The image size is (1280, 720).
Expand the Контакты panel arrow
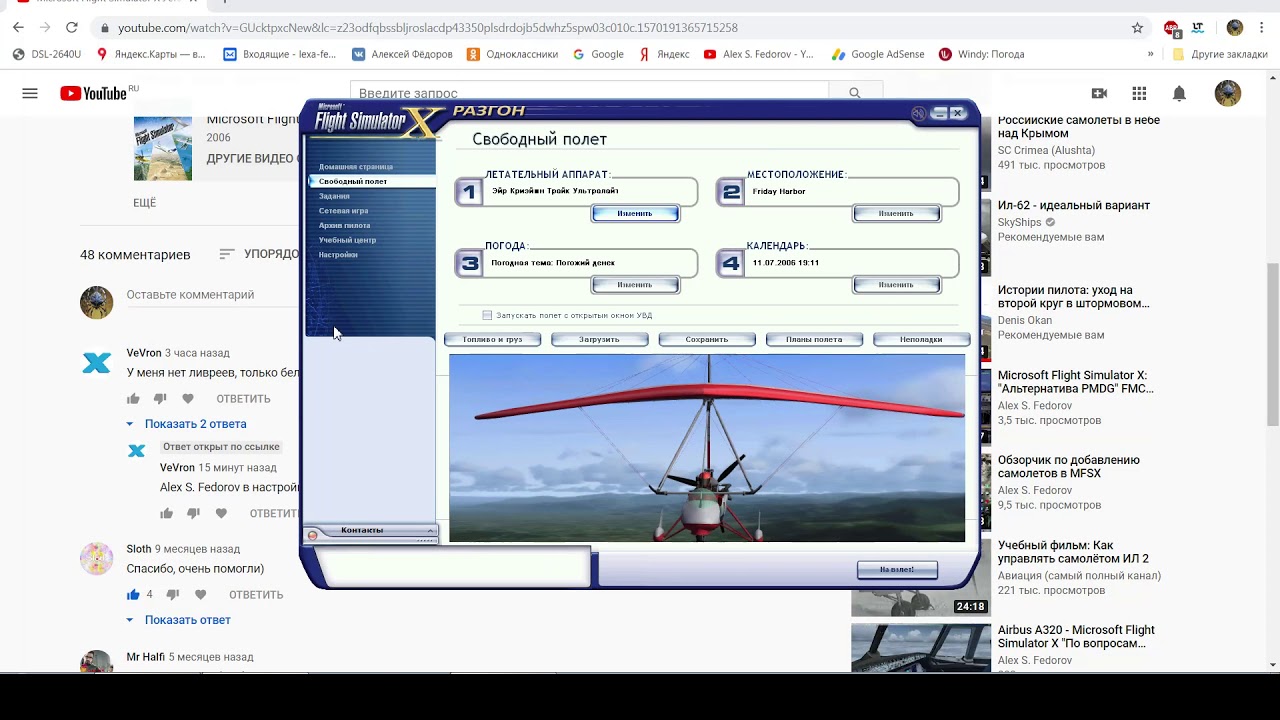tap(430, 530)
